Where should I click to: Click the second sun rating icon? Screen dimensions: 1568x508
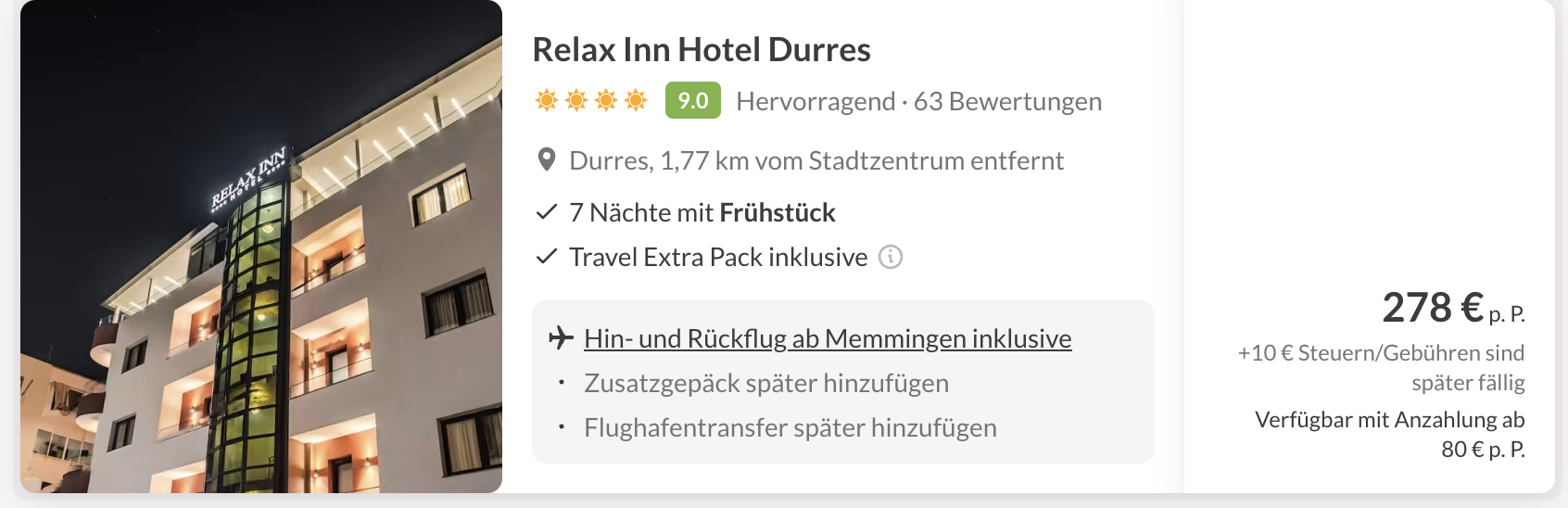pyautogui.click(x=576, y=100)
